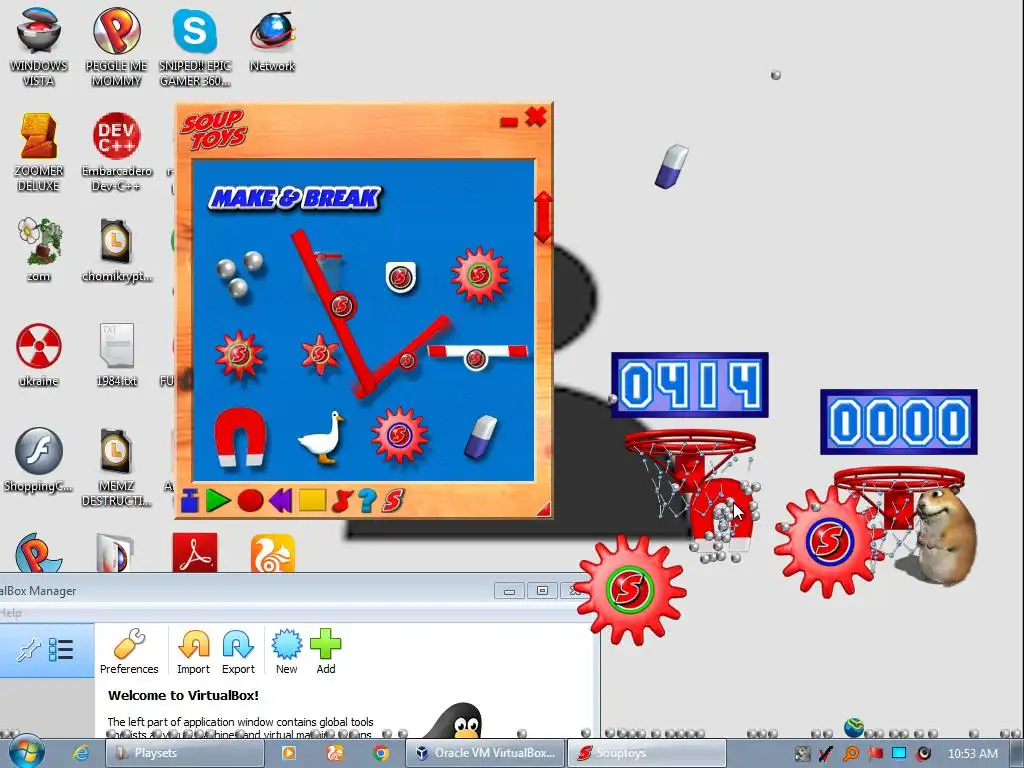
Task: Start playback with the green play arrow
Action: tap(218, 501)
